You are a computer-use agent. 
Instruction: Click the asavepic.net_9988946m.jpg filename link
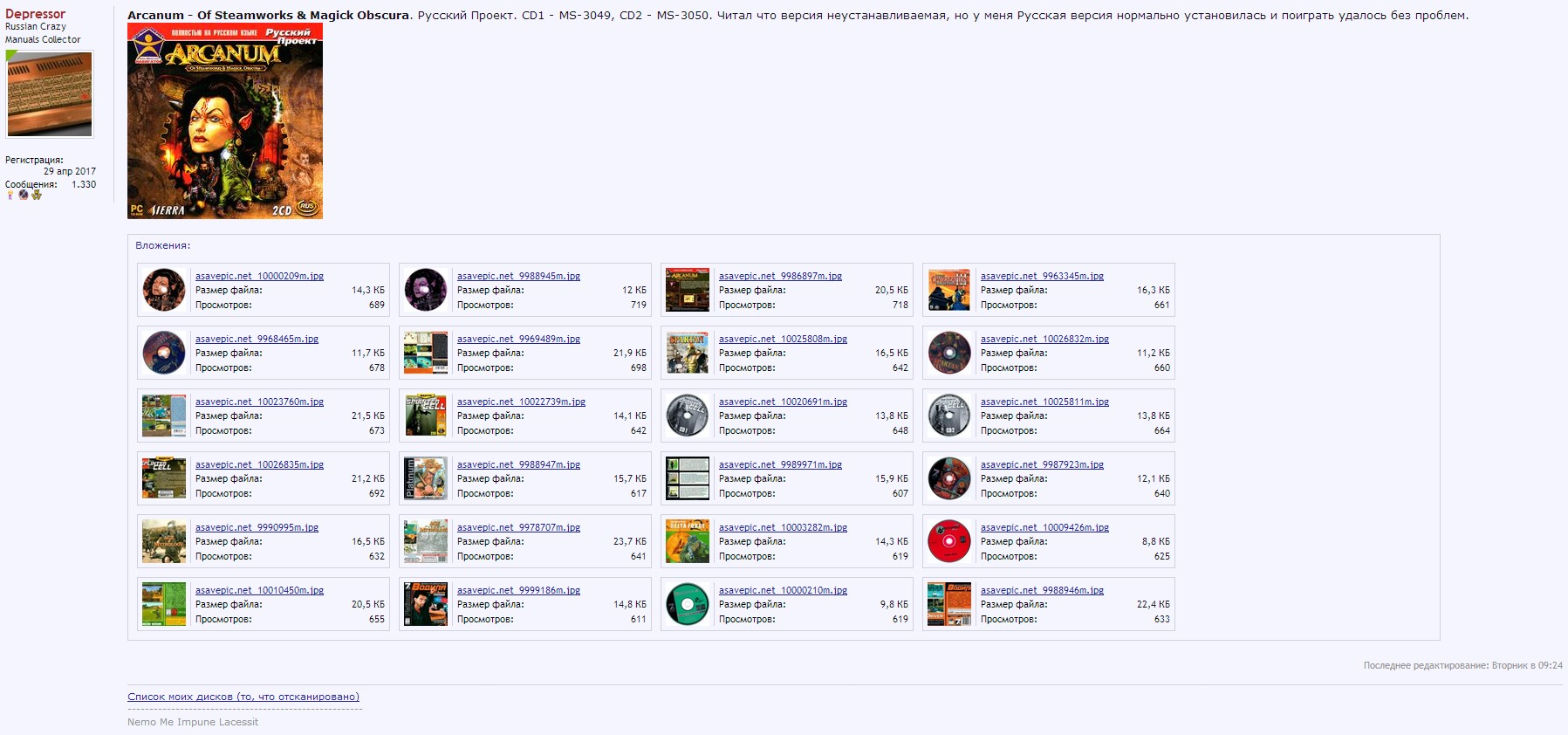pos(1042,590)
